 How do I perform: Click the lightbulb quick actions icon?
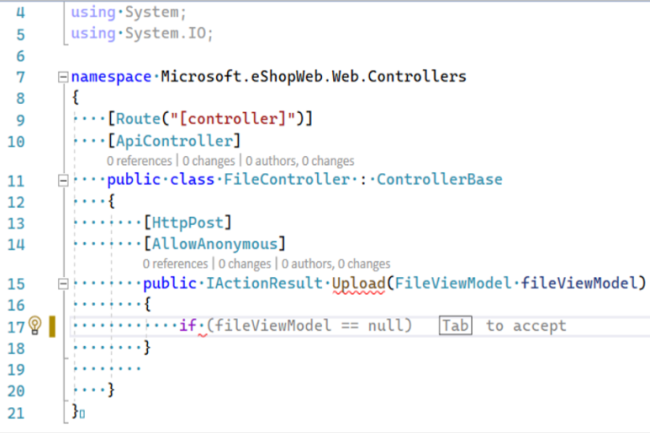point(33,326)
